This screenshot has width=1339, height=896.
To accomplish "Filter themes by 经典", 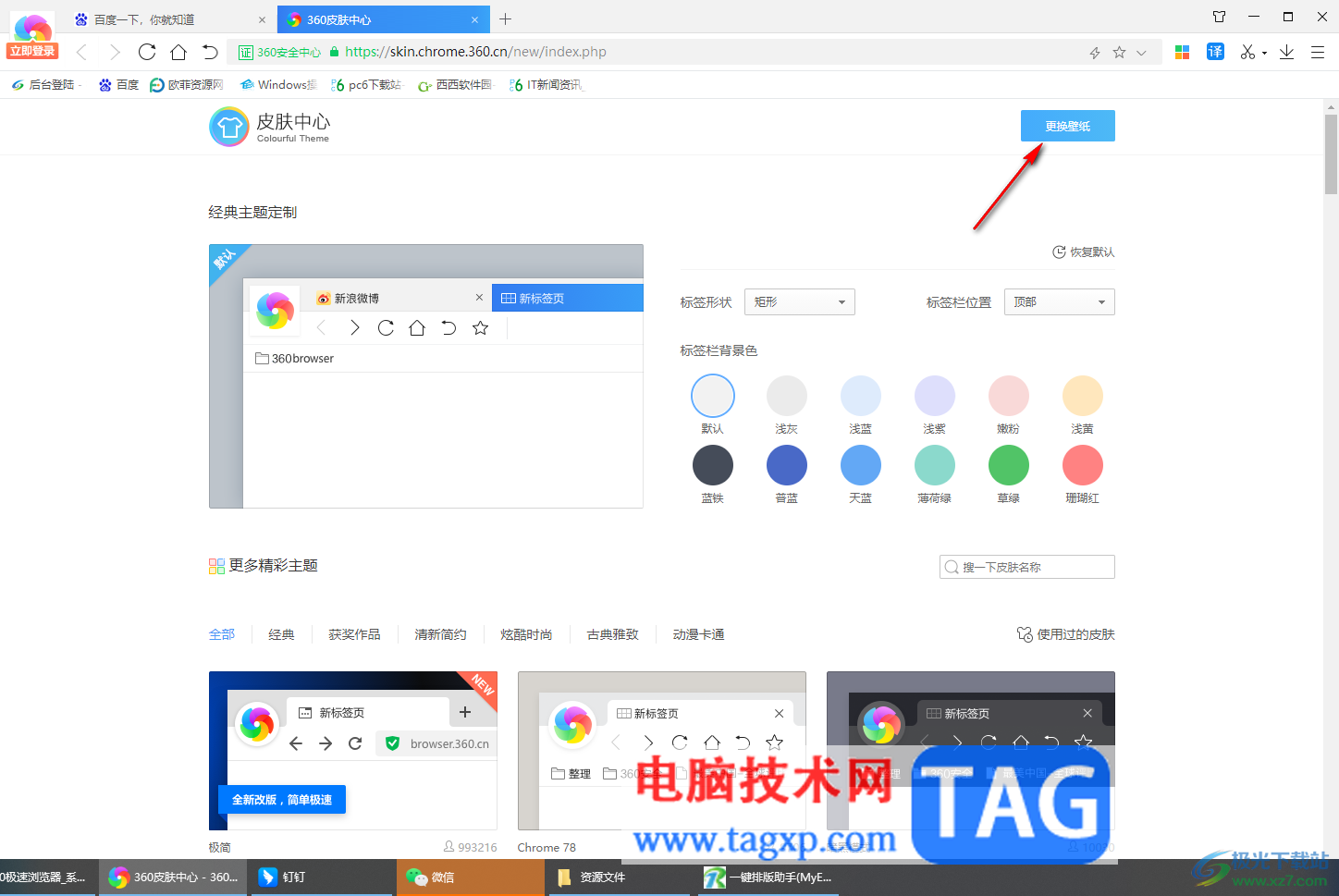I will coord(281,634).
